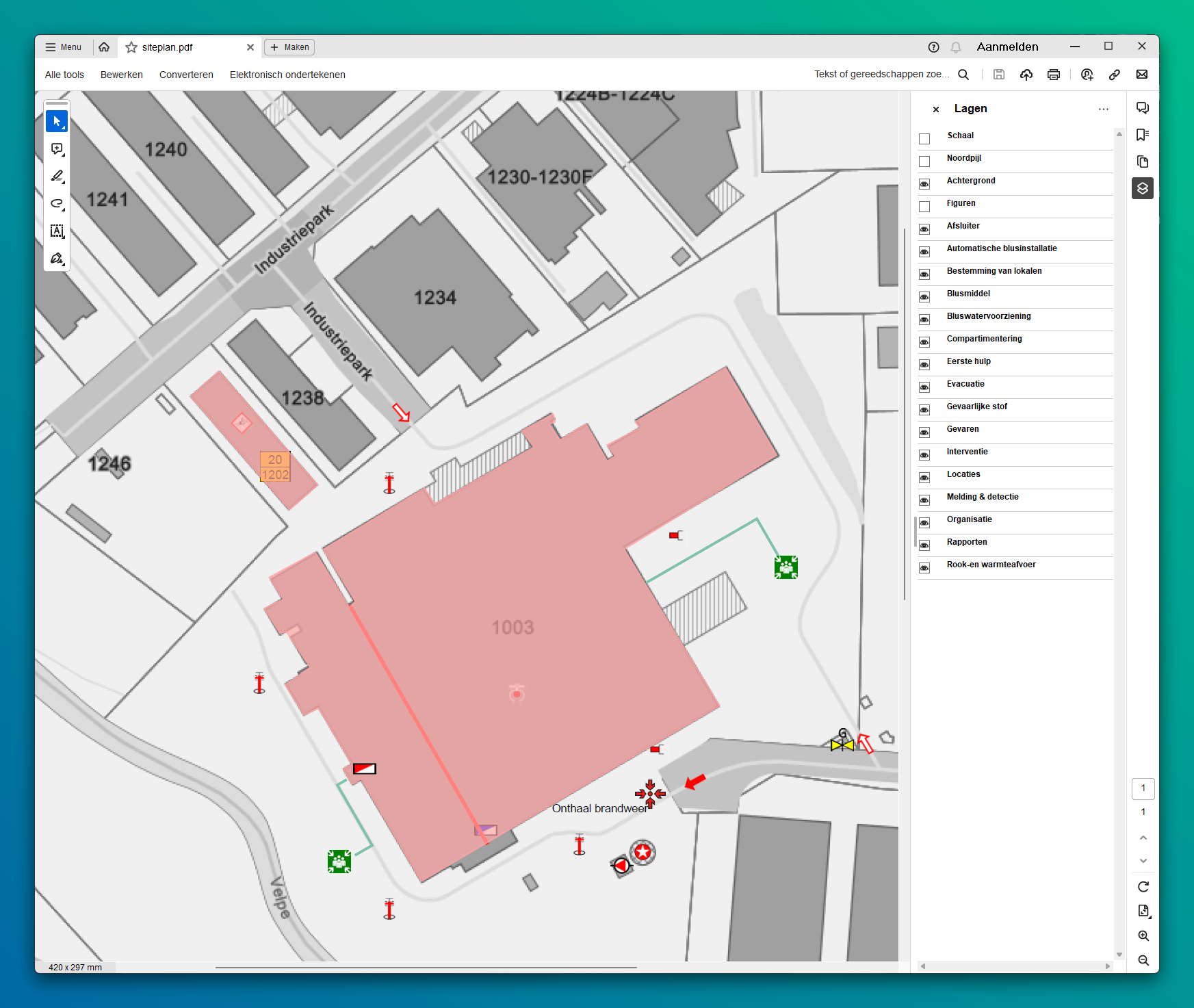Pick the freehand draw lasso tool

(57, 204)
